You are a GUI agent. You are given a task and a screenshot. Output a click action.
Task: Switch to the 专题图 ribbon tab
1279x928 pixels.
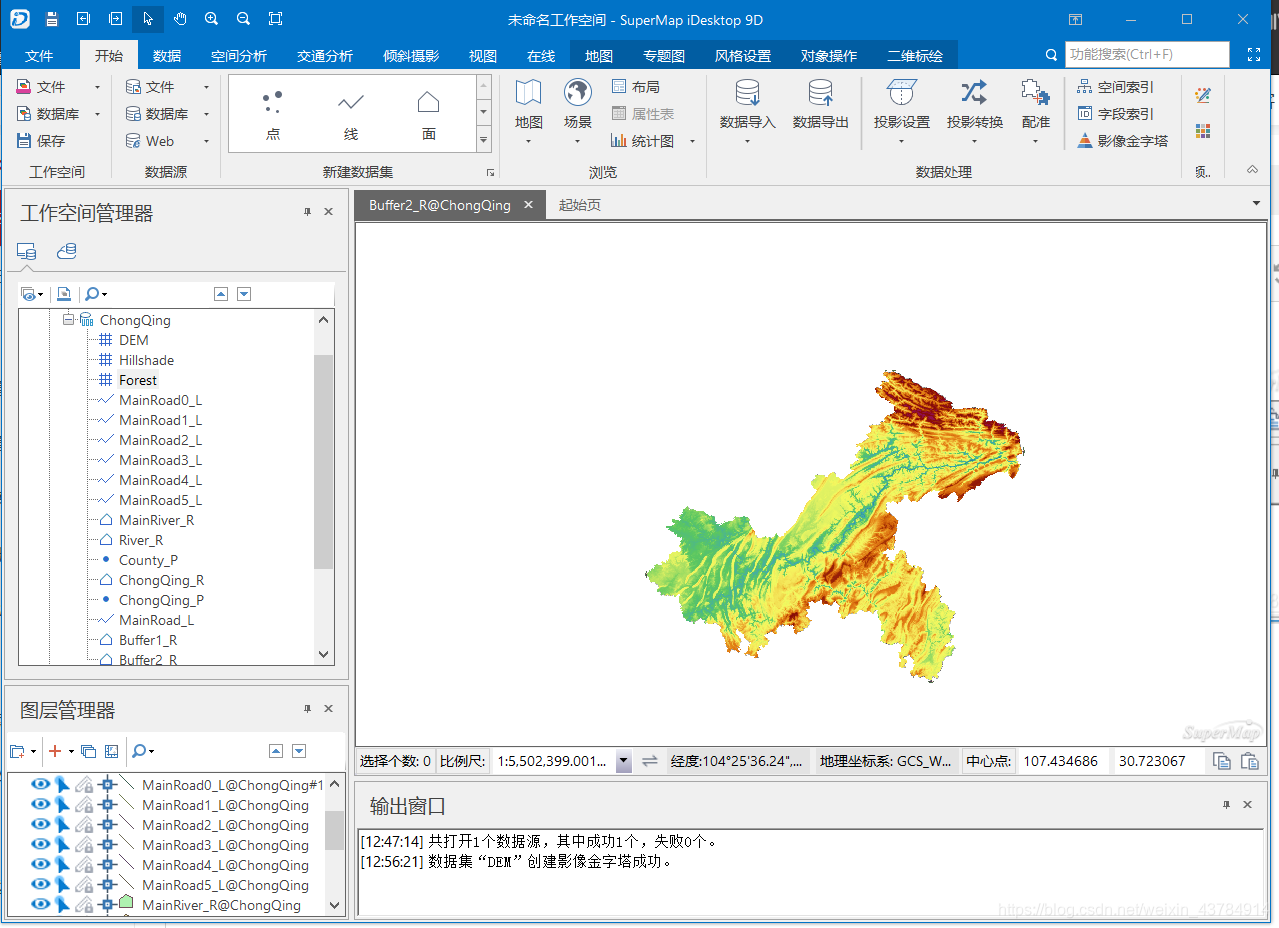[x=664, y=56]
